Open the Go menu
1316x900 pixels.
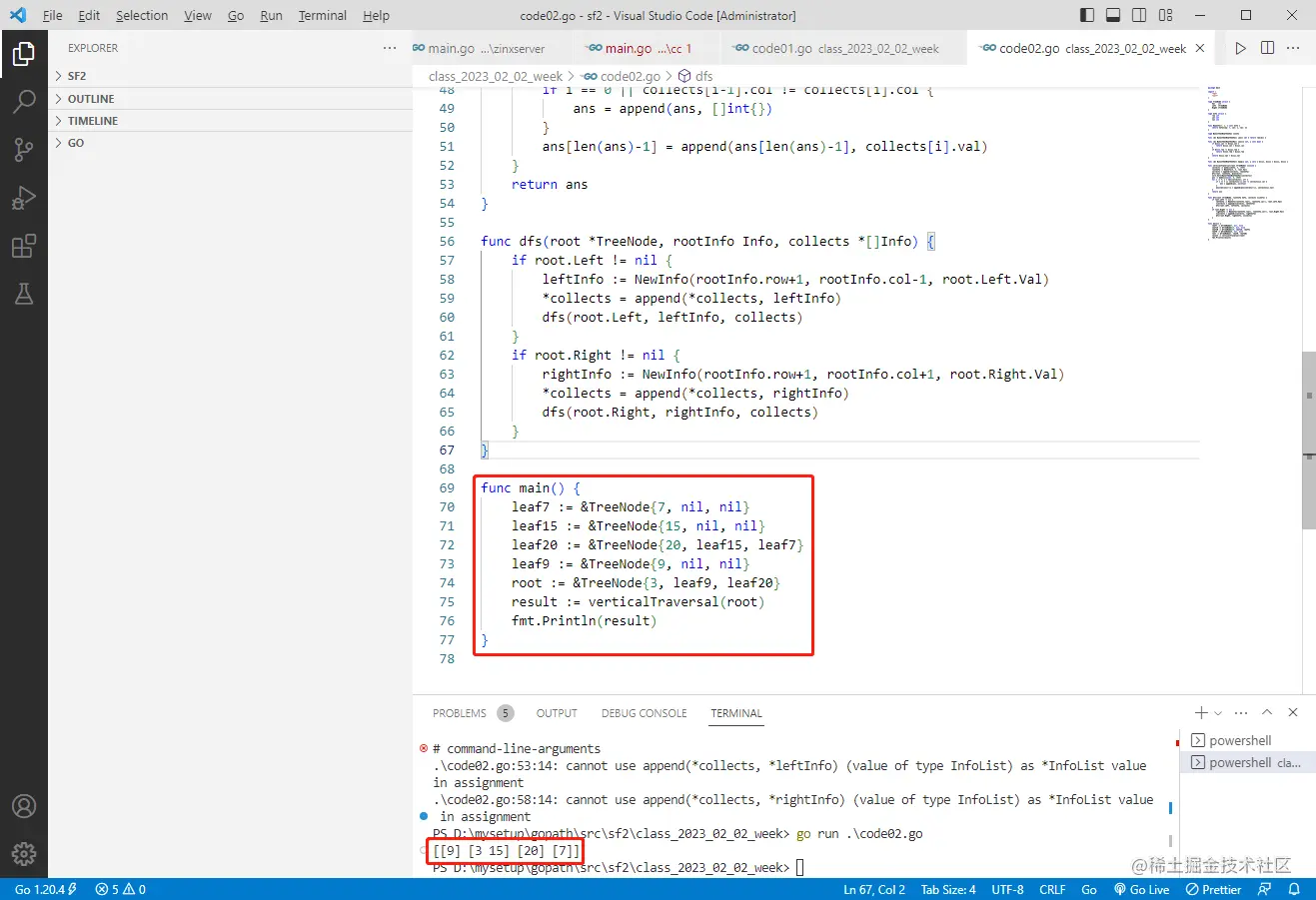[236, 15]
